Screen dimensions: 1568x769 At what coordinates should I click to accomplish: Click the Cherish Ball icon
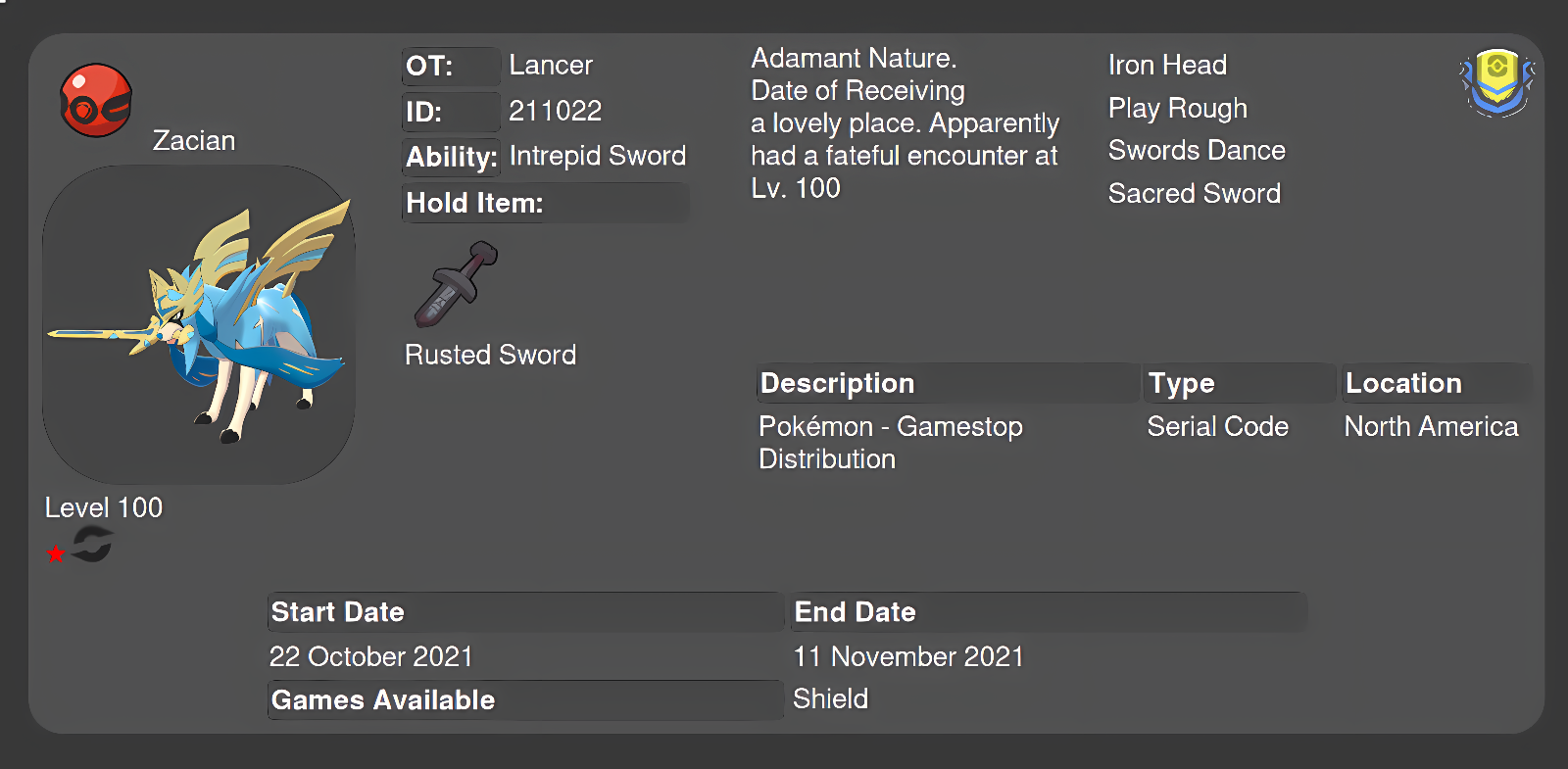96,101
